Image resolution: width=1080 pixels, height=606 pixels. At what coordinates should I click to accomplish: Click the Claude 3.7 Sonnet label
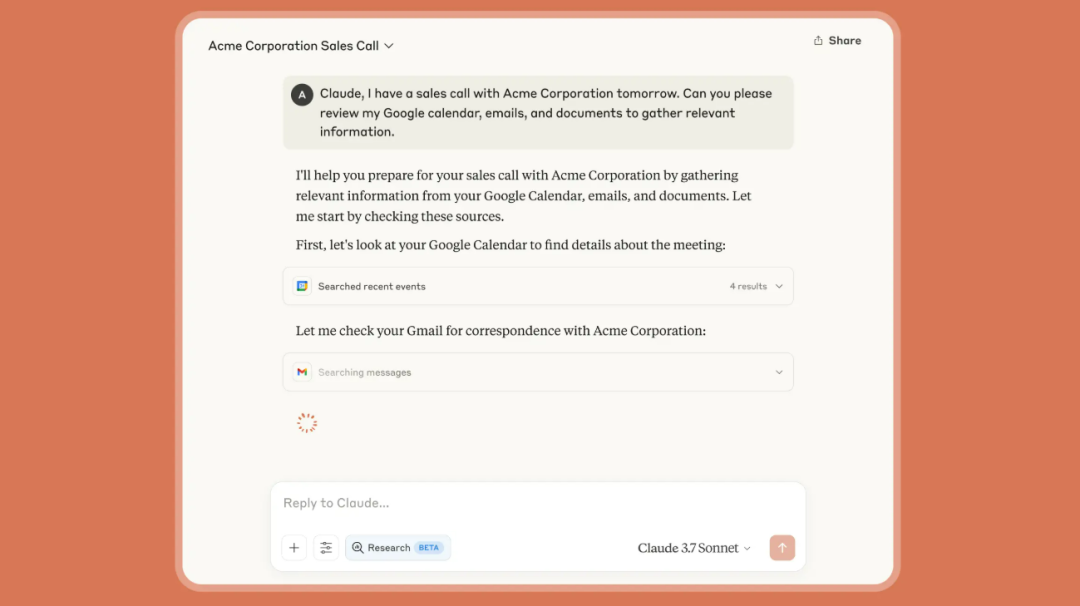[x=687, y=548]
